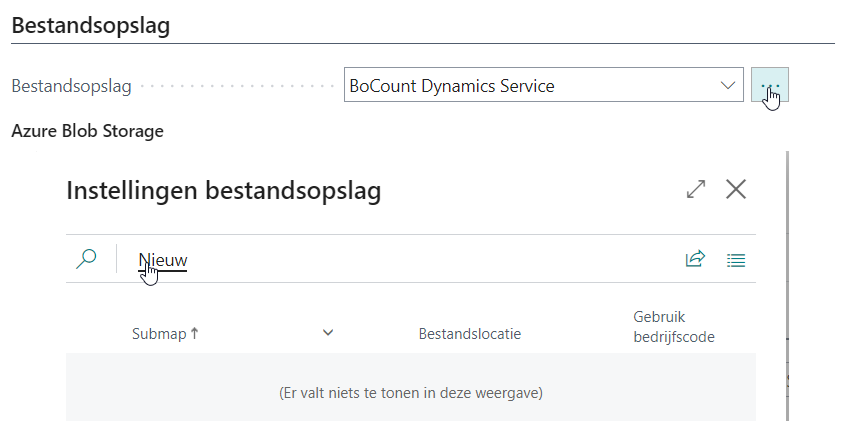Sort by the Submap column header
The width and height of the screenshot is (843, 429).
click(x=159, y=334)
